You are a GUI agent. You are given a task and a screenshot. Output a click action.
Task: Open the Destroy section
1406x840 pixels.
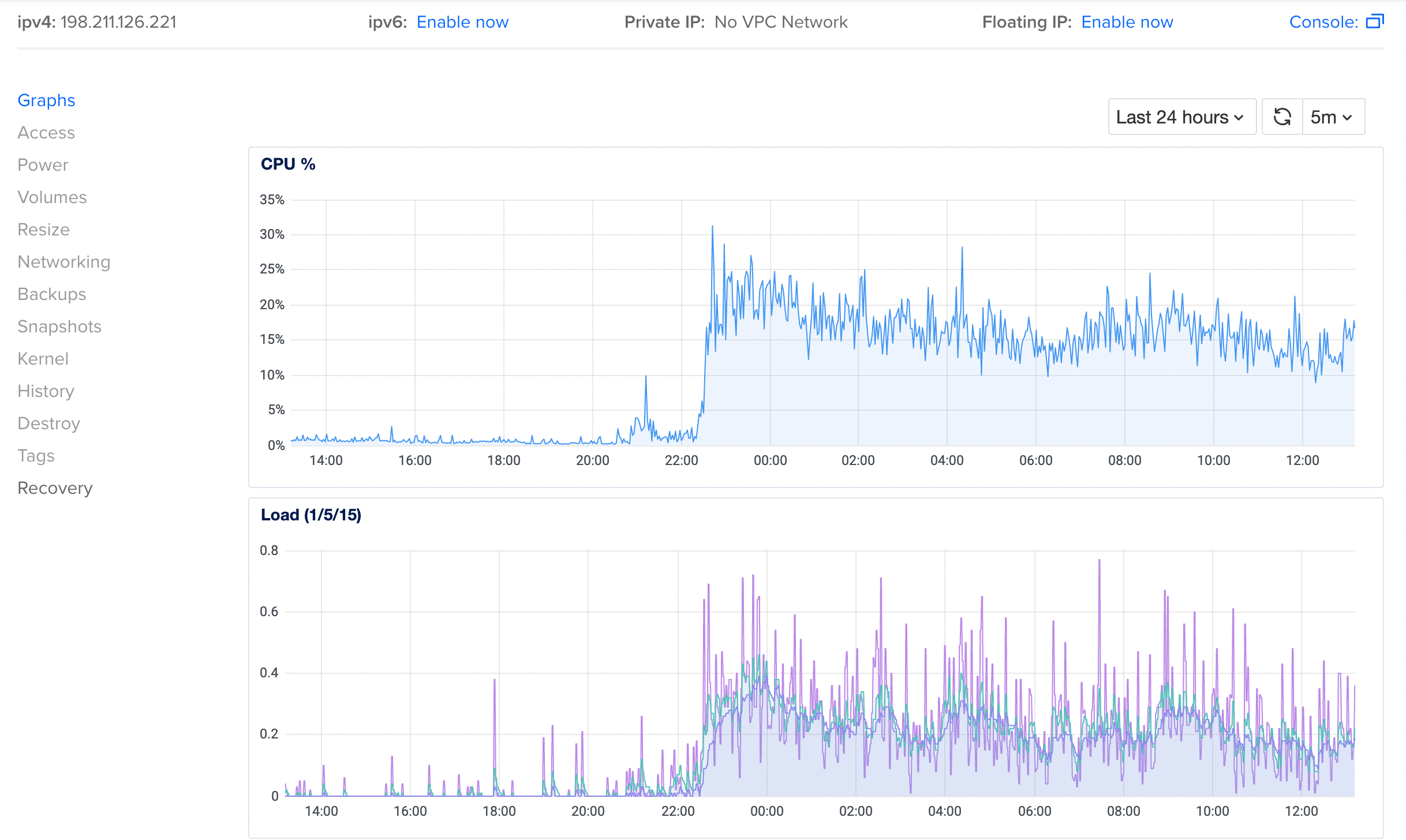click(48, 423)
